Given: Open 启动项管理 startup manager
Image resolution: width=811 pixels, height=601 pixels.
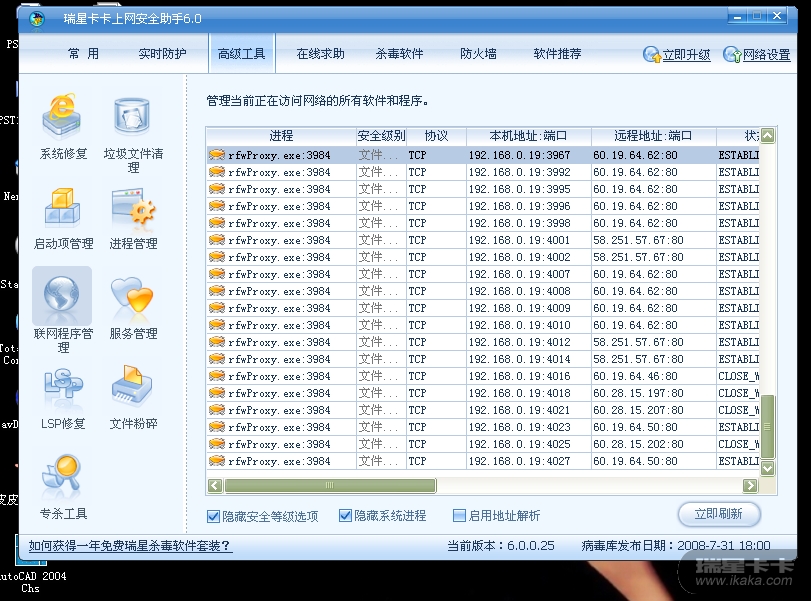Looking at the screenshot, I should [63, 218].
